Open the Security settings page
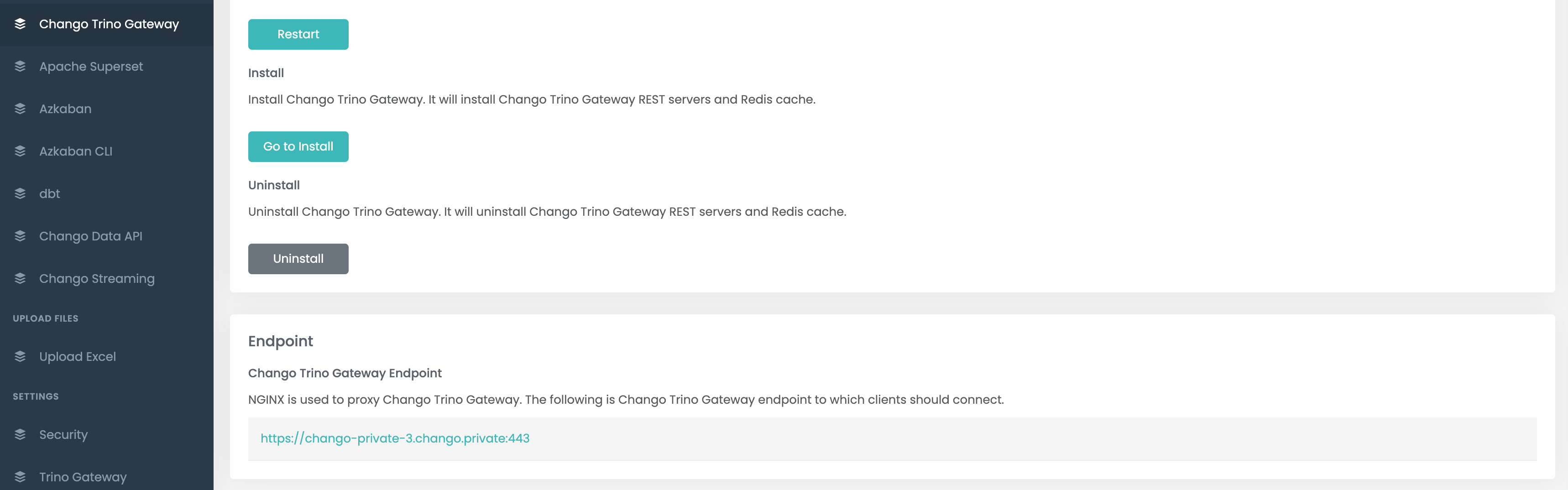 pyautogui.click(x=63, y=434)
